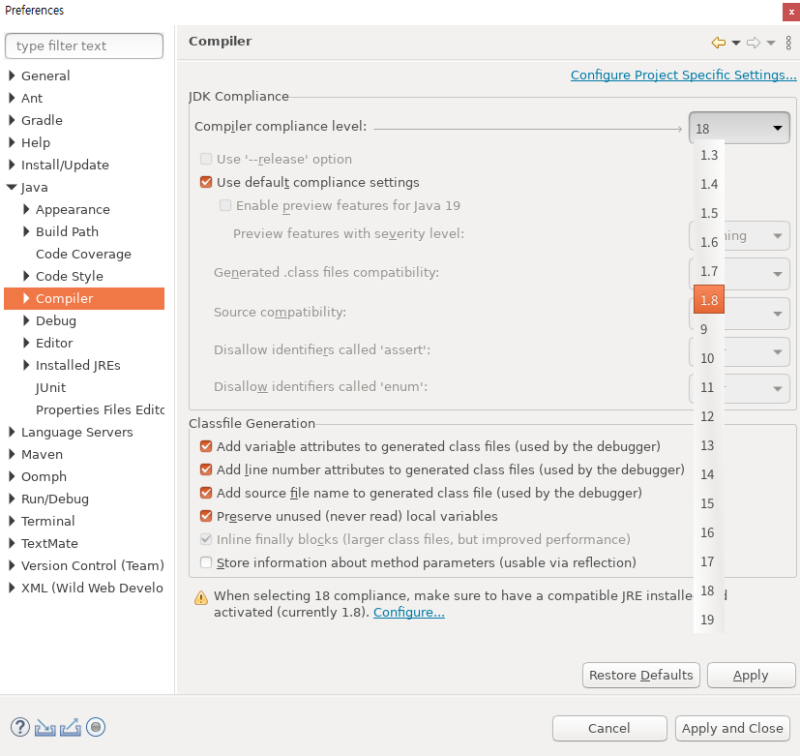This screenshot has width=800, height=756.
Task: Open the Help icon in preferences dialog
Action: pyautogui.click(x=18, y=727)
